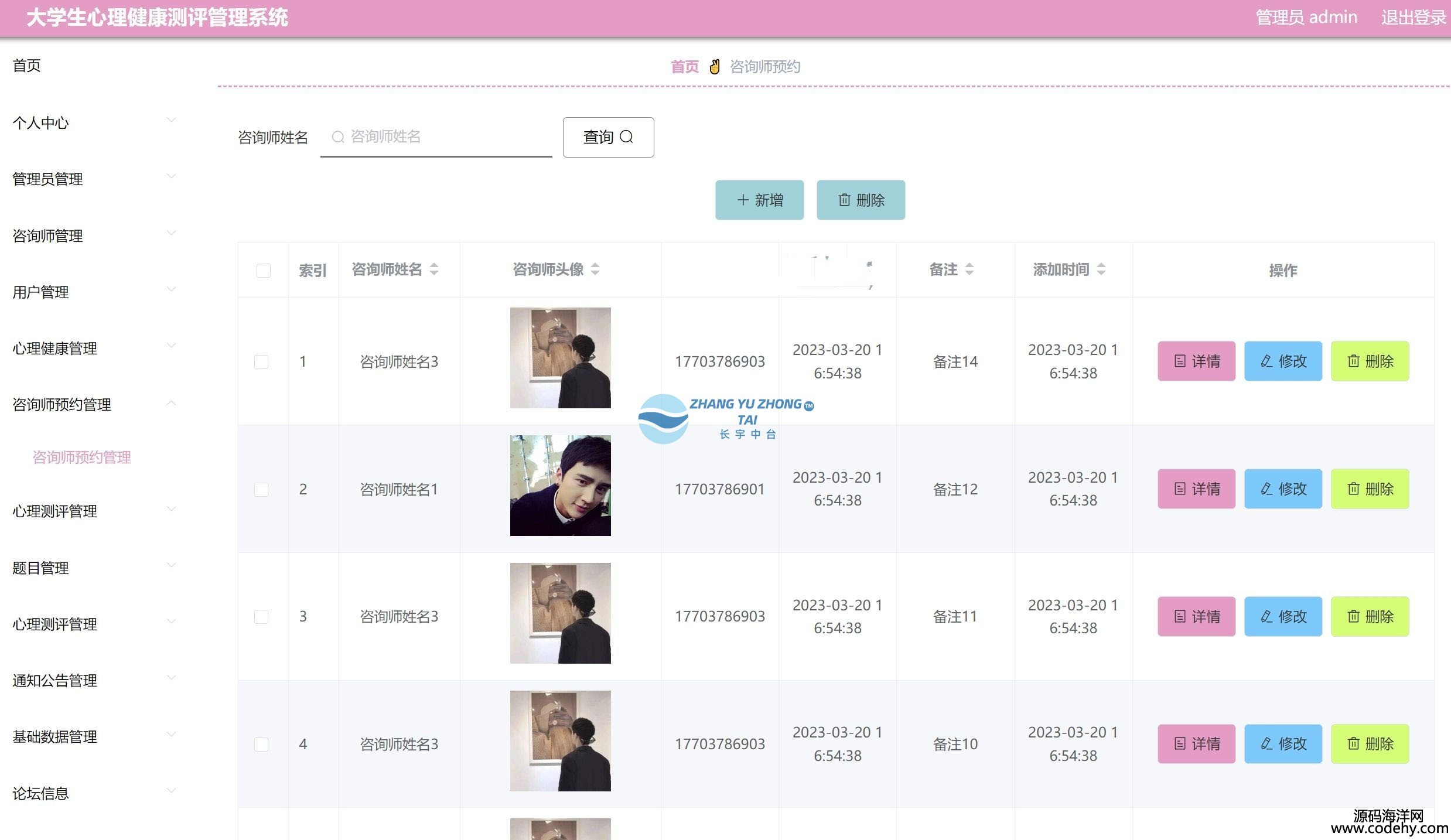
Task: Click 删除 for row 4
Action: tap(1370, 743)
